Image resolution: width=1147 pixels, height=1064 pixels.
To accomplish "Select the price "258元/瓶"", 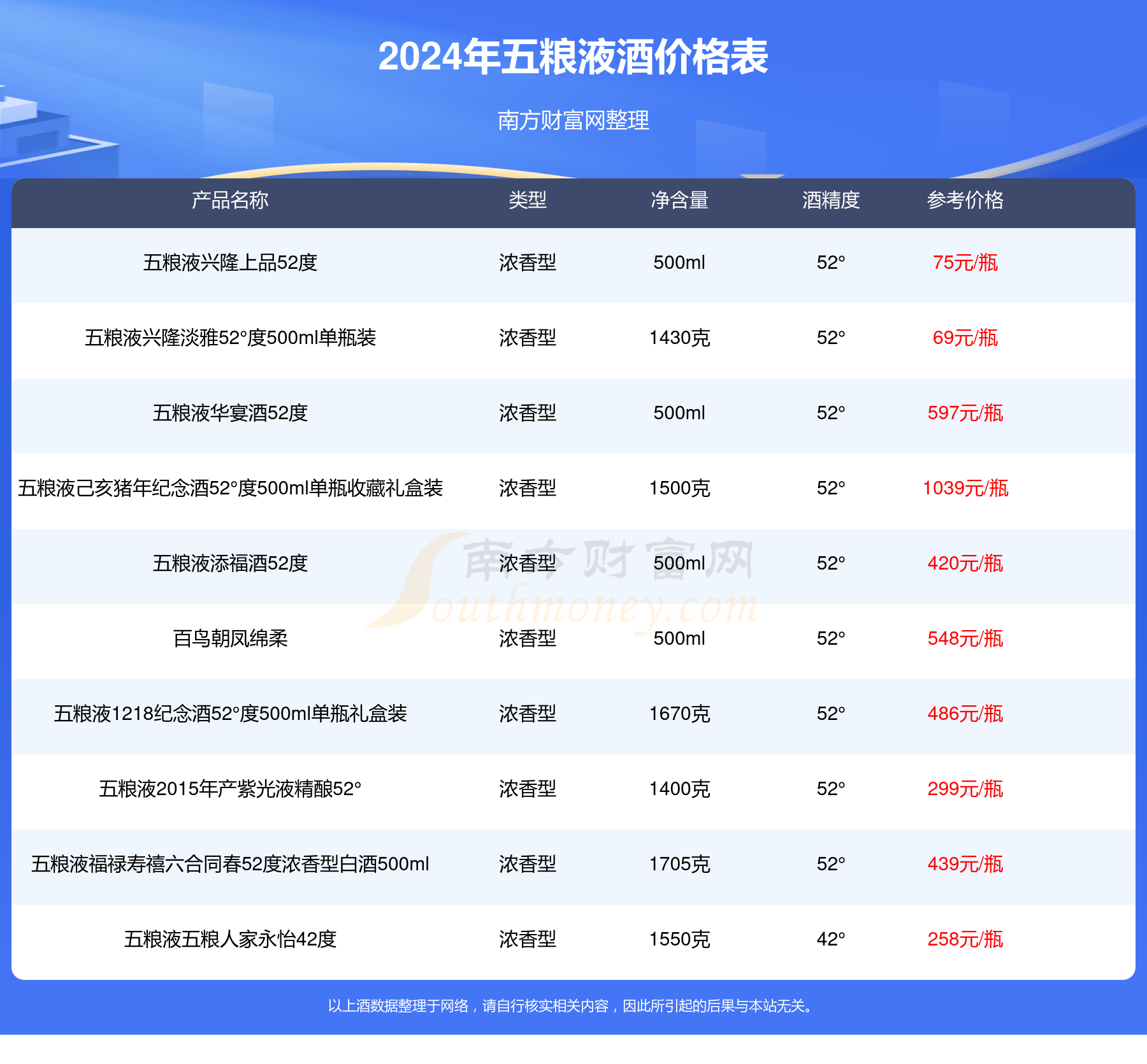I will [965, 939].
